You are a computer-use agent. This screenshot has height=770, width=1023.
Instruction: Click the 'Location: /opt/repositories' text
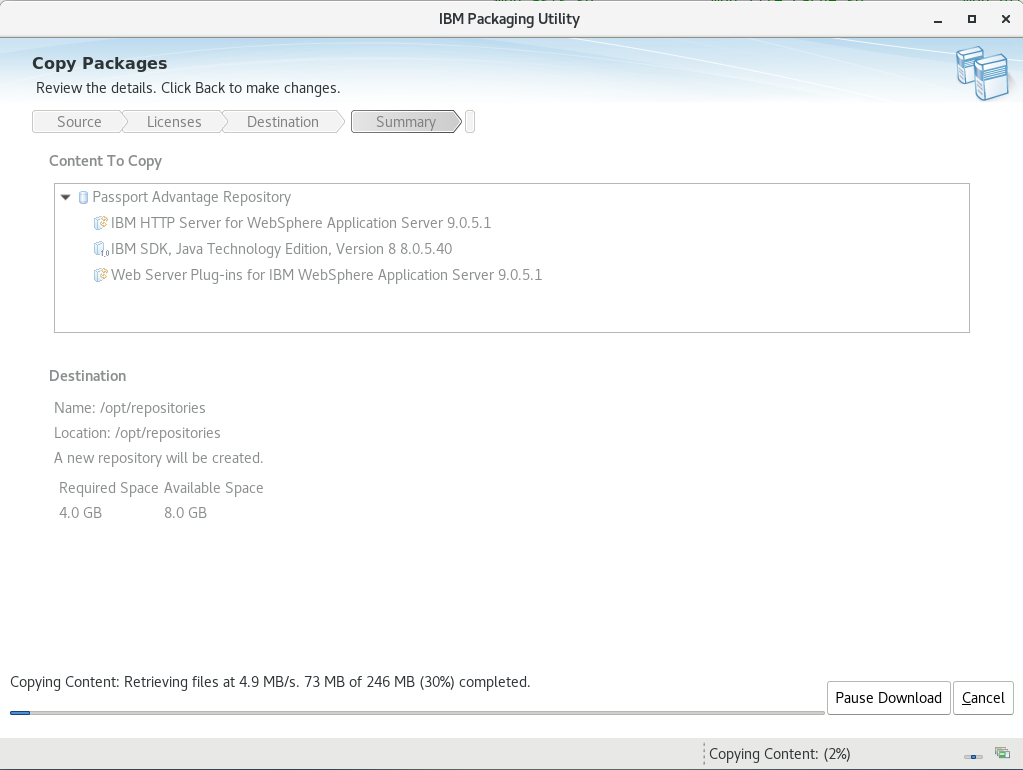137,433
